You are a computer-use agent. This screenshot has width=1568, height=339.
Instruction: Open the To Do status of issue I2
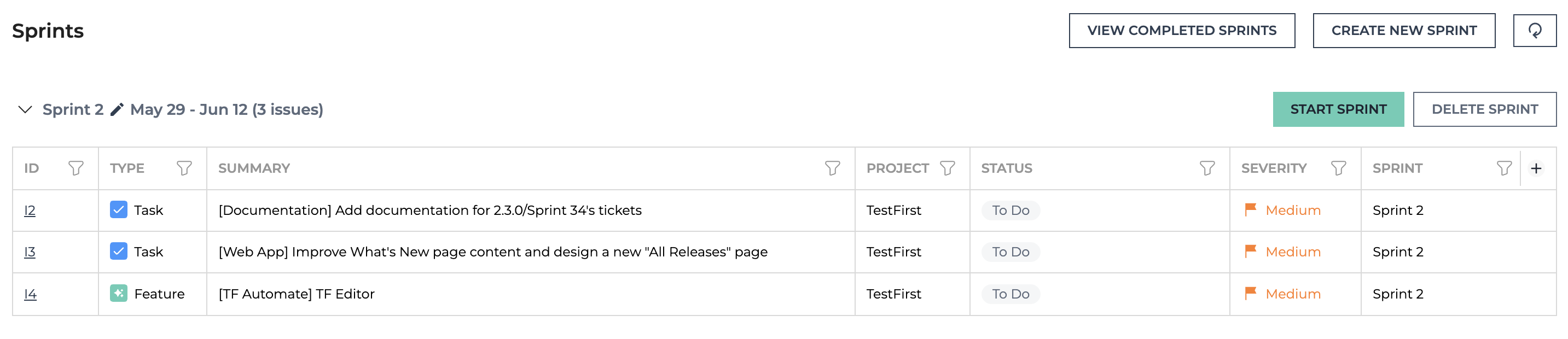coord(1011,211)
